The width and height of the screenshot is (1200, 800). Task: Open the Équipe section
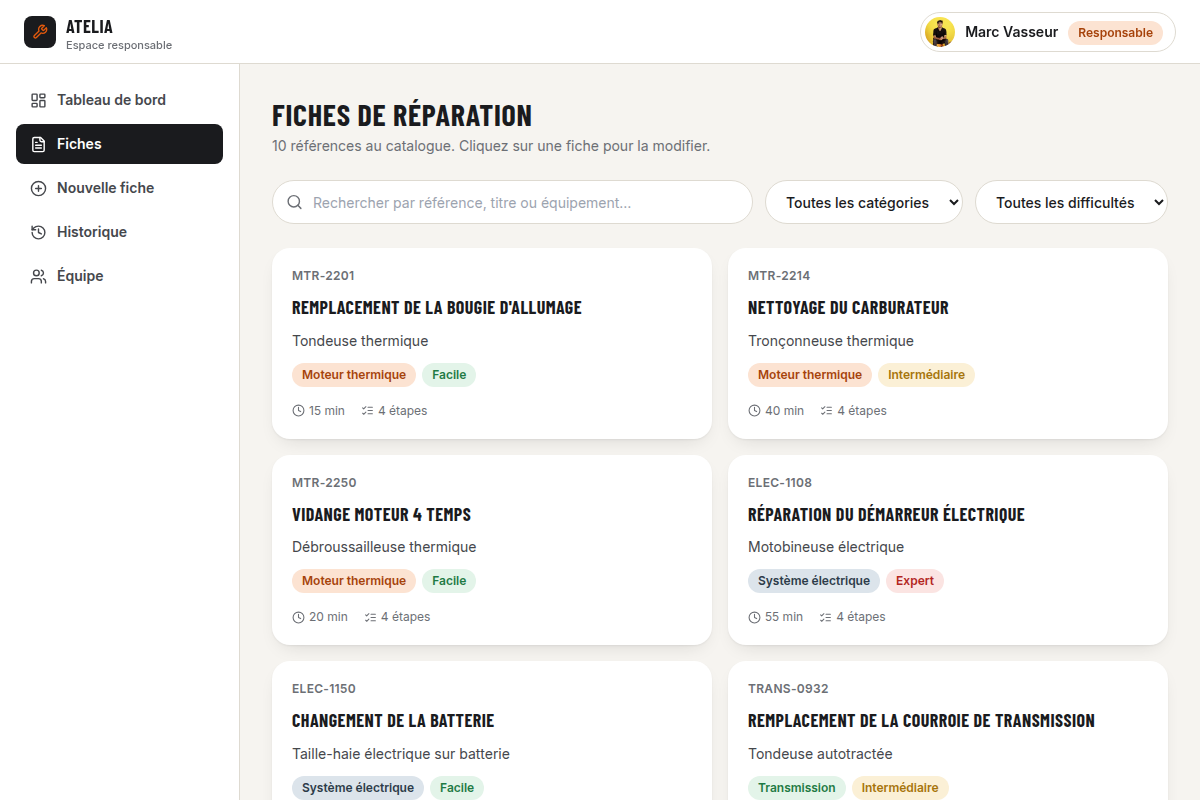[119, 276]
